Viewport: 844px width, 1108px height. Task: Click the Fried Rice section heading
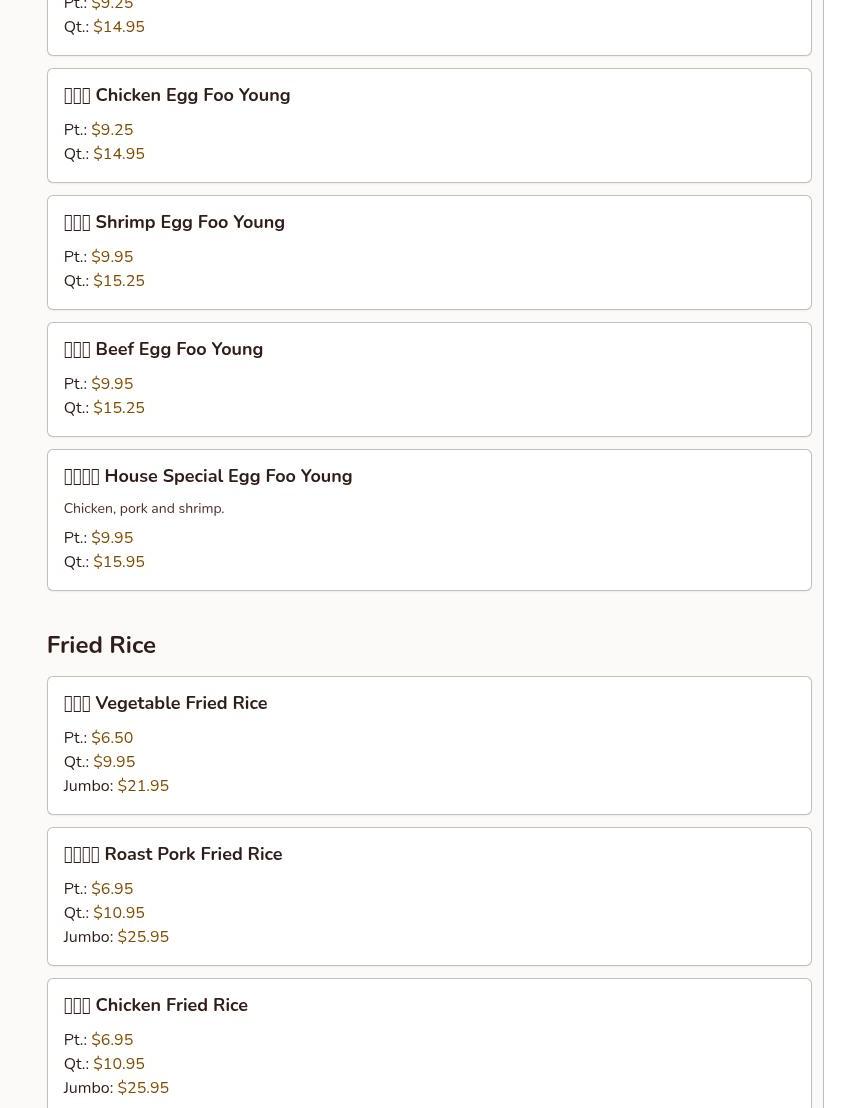point(101,645)
